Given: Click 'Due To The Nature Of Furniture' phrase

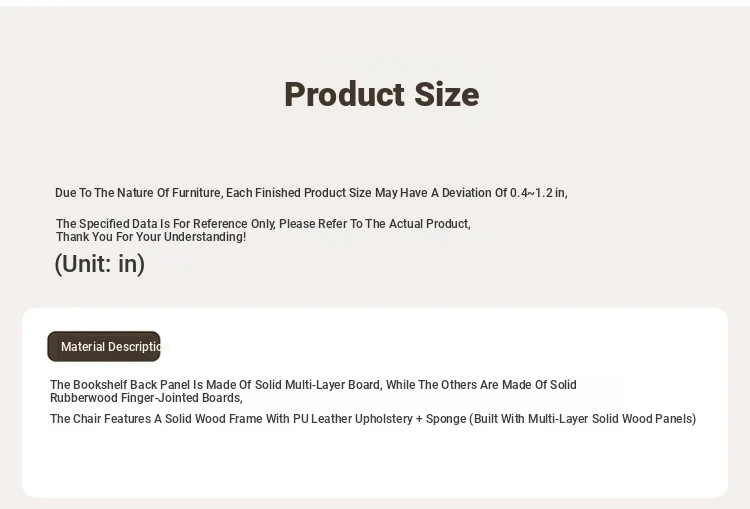Looking at the screenshot, I should (x=138, y=193).
